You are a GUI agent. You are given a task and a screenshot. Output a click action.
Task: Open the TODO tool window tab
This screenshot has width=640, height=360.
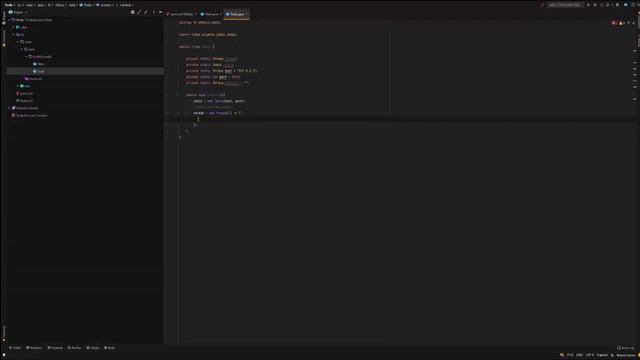[x=15, y=348]
